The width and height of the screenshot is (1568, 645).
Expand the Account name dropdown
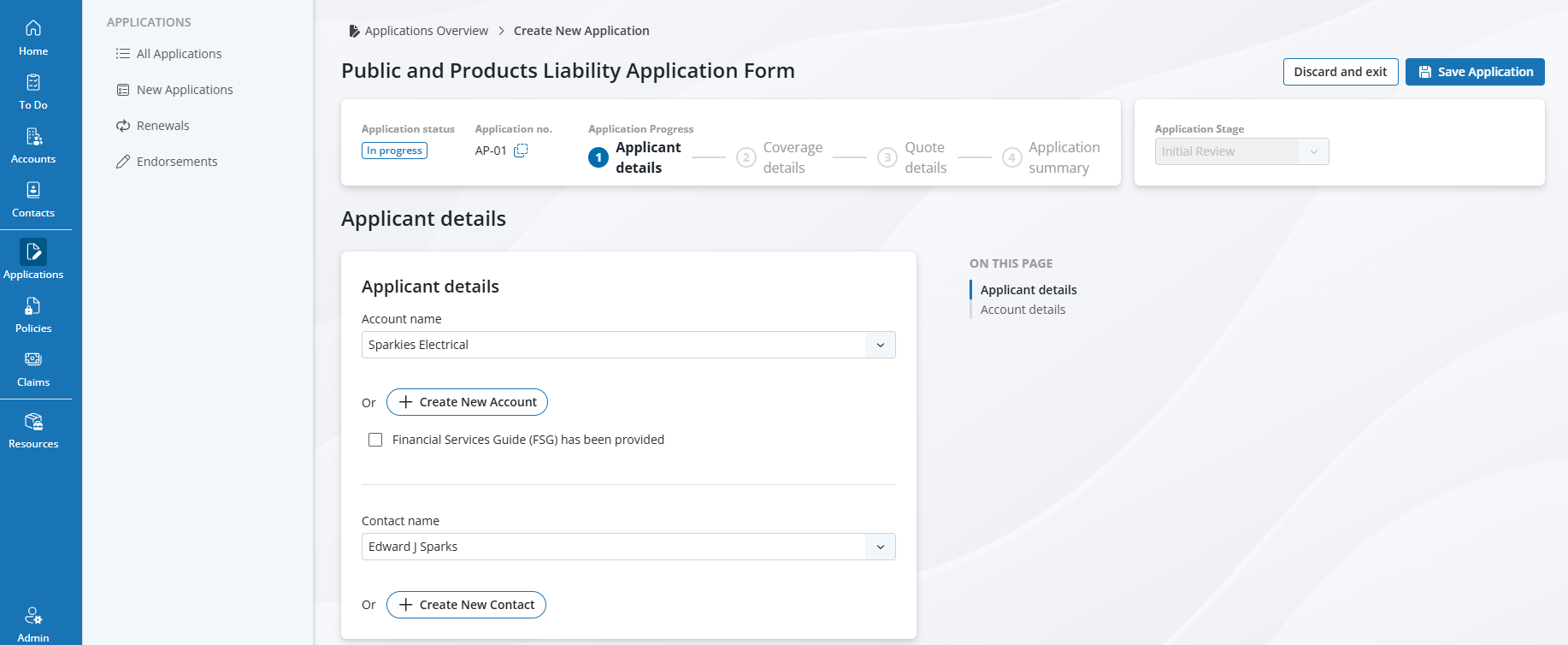(880, 345)
